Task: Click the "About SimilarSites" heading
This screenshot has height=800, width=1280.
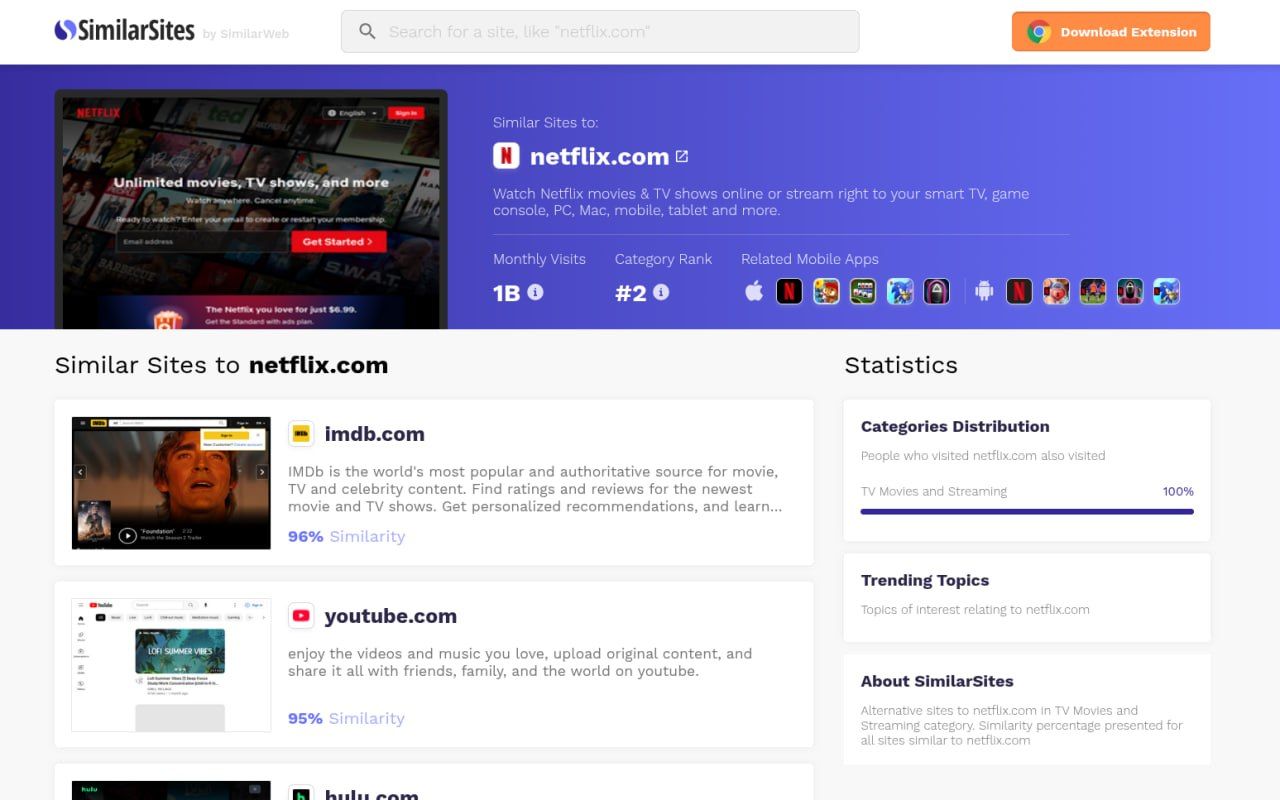Action: 937,681
